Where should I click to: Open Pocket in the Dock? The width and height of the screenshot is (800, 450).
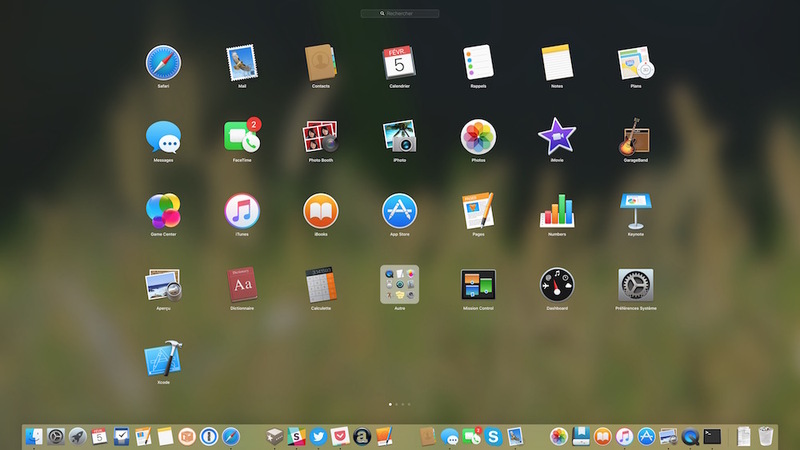[x=340, y=437]
